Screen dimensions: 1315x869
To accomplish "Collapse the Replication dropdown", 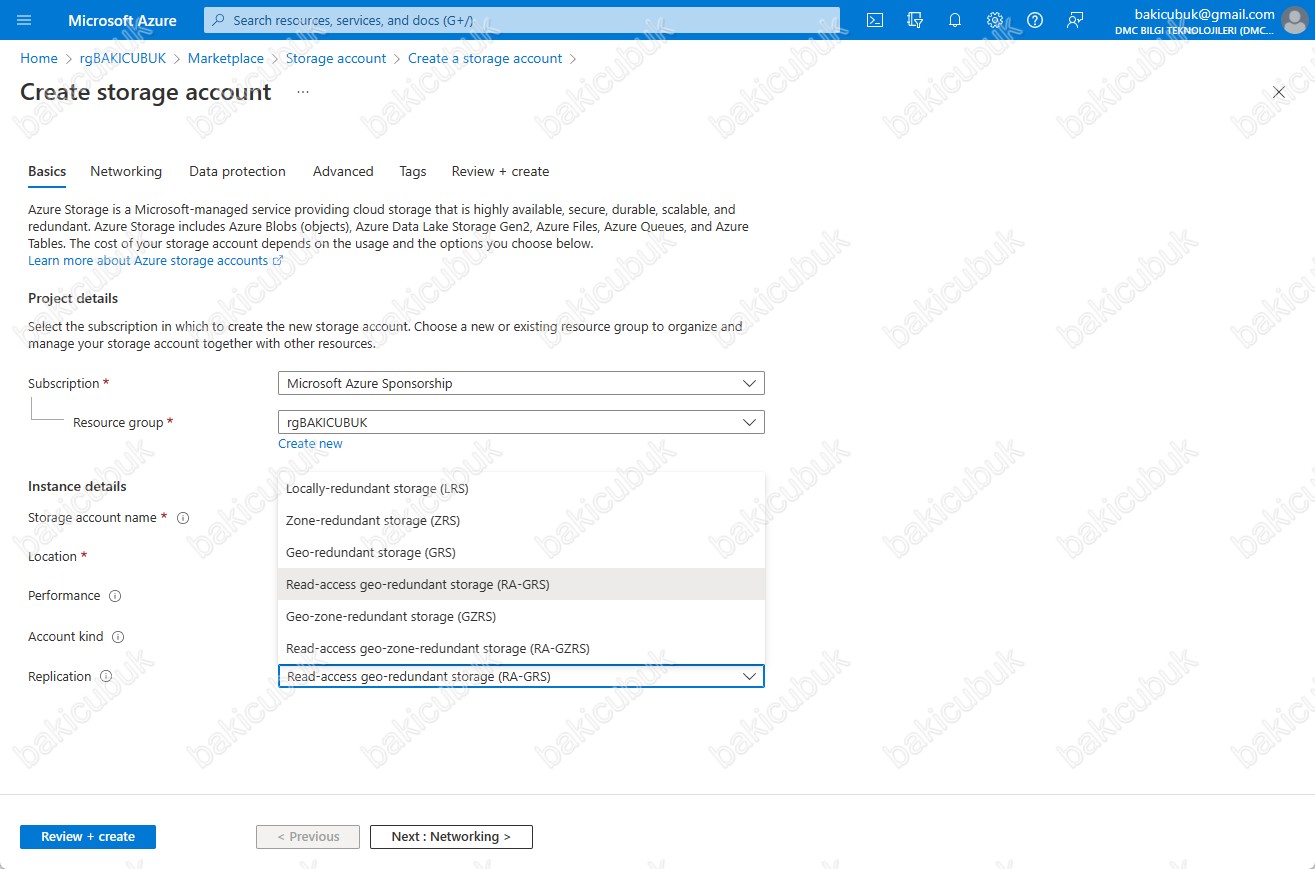I will (521, 676).
